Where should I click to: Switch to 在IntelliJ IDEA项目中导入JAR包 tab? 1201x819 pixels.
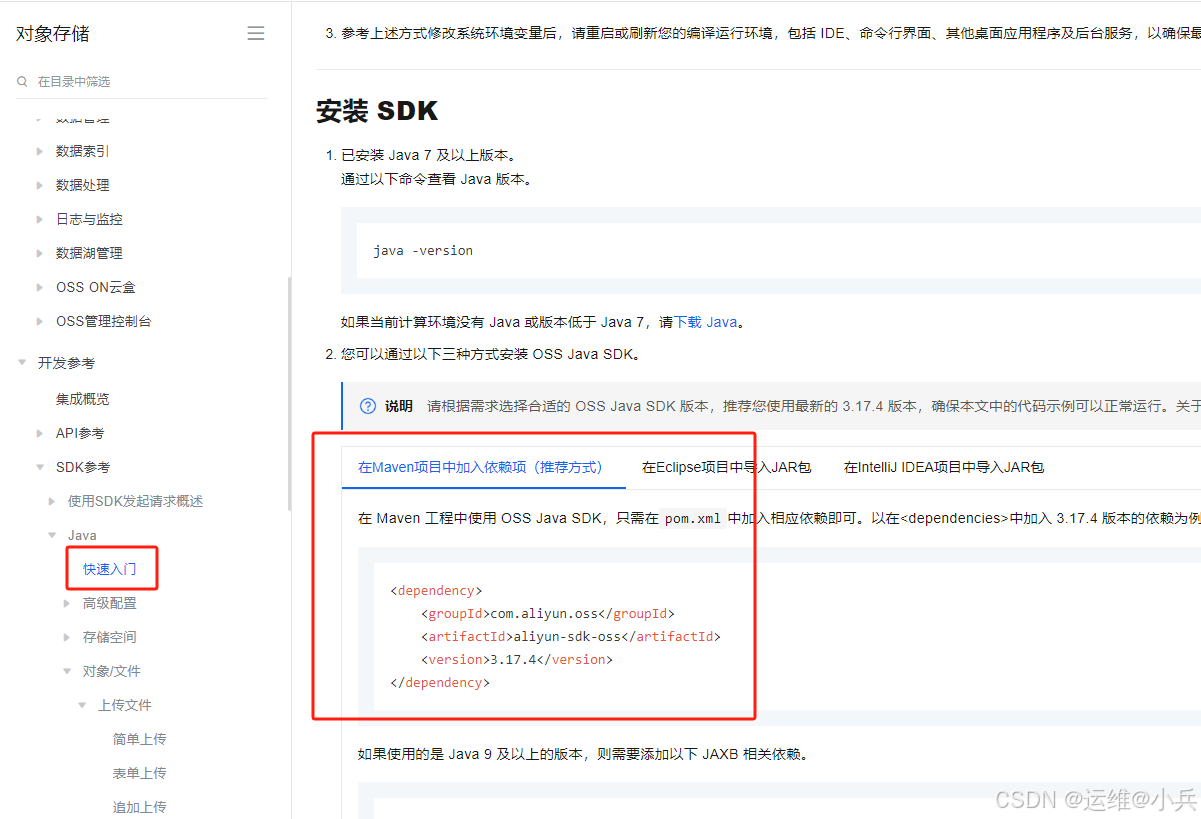(x=944, y=467)
